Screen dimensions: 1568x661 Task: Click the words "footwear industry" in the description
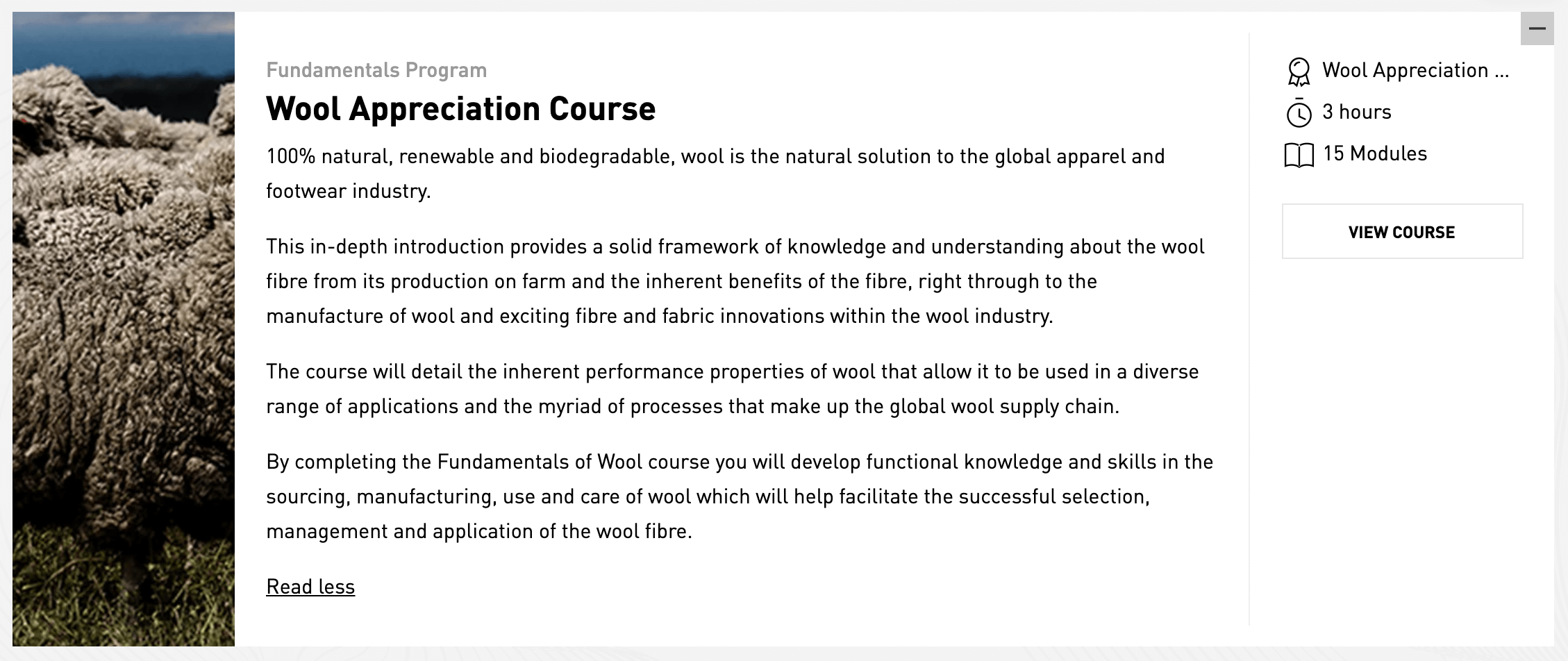pyautogui.click(x=347, y=192)
